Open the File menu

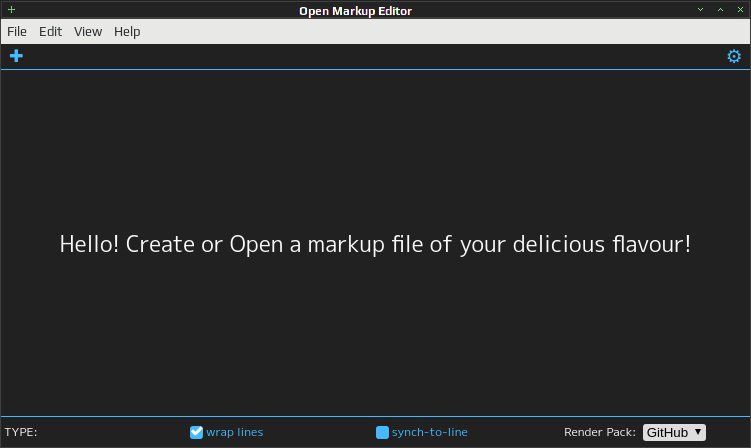17,32
